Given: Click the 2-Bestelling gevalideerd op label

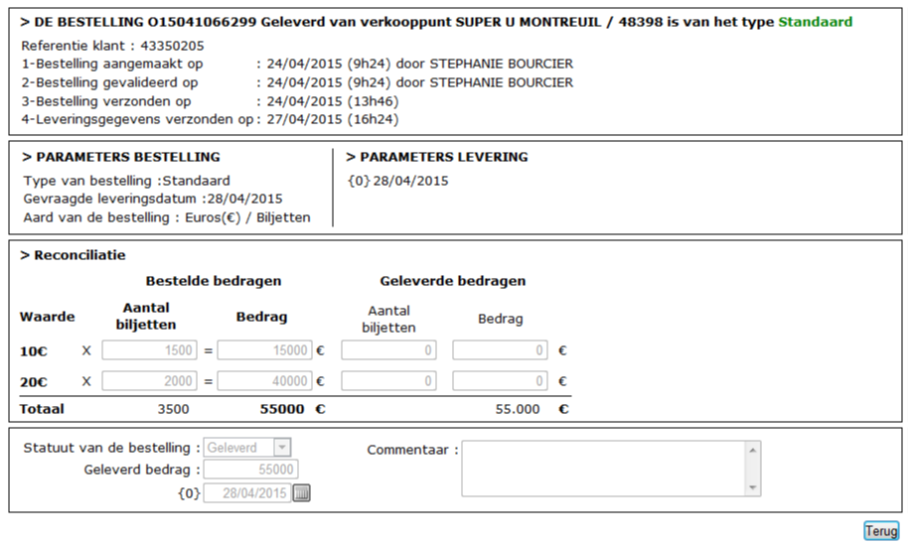Looking at the screenshot, I should pos(110,82).
